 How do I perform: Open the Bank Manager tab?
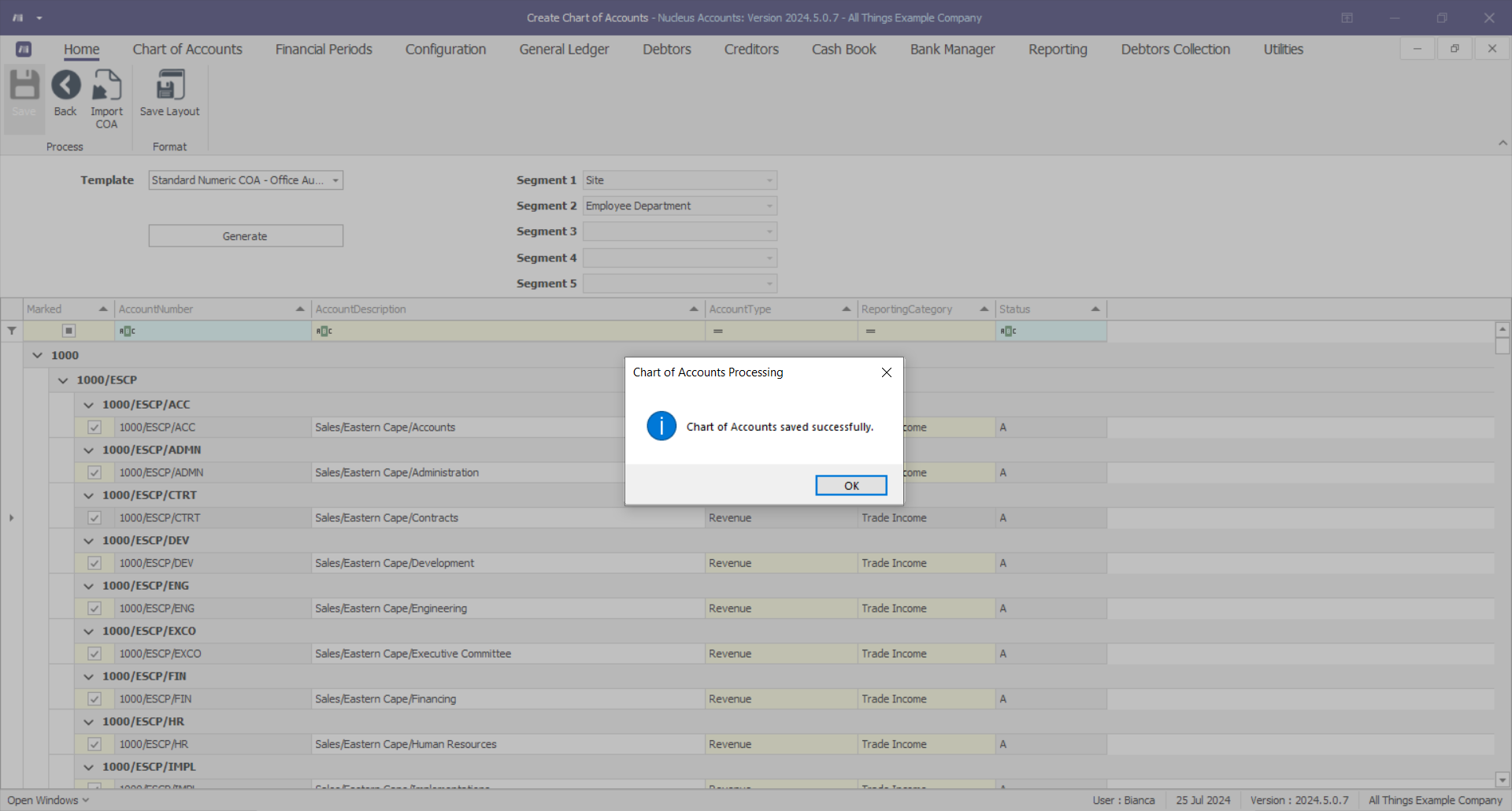[x=952, y=49]
